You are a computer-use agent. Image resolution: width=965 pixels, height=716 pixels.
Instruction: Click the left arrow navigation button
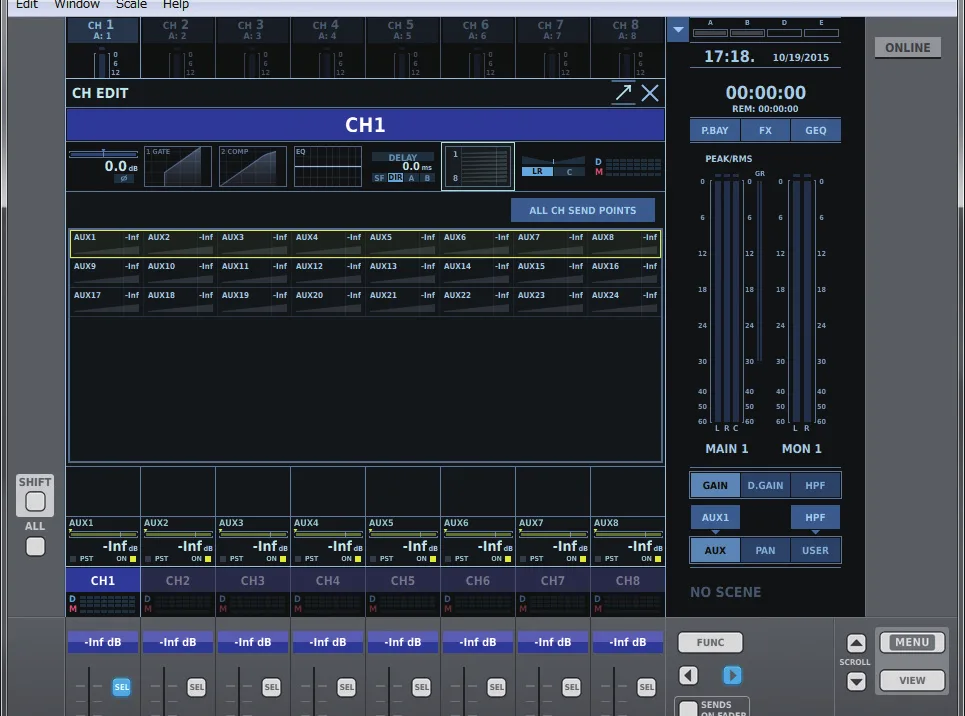689,675
